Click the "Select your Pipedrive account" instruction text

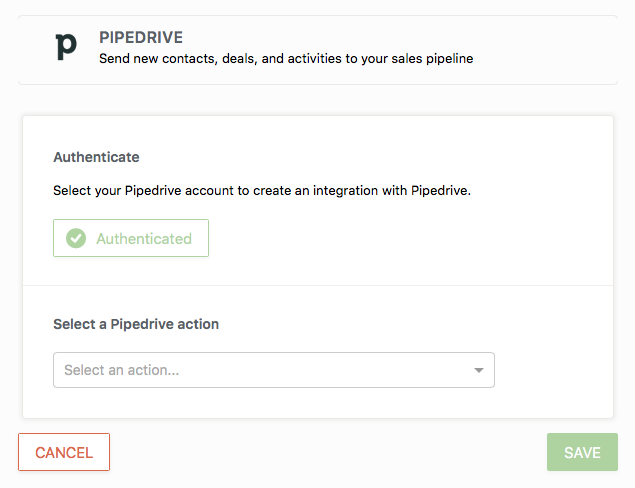pyautogui.click(x=262, y=190)
